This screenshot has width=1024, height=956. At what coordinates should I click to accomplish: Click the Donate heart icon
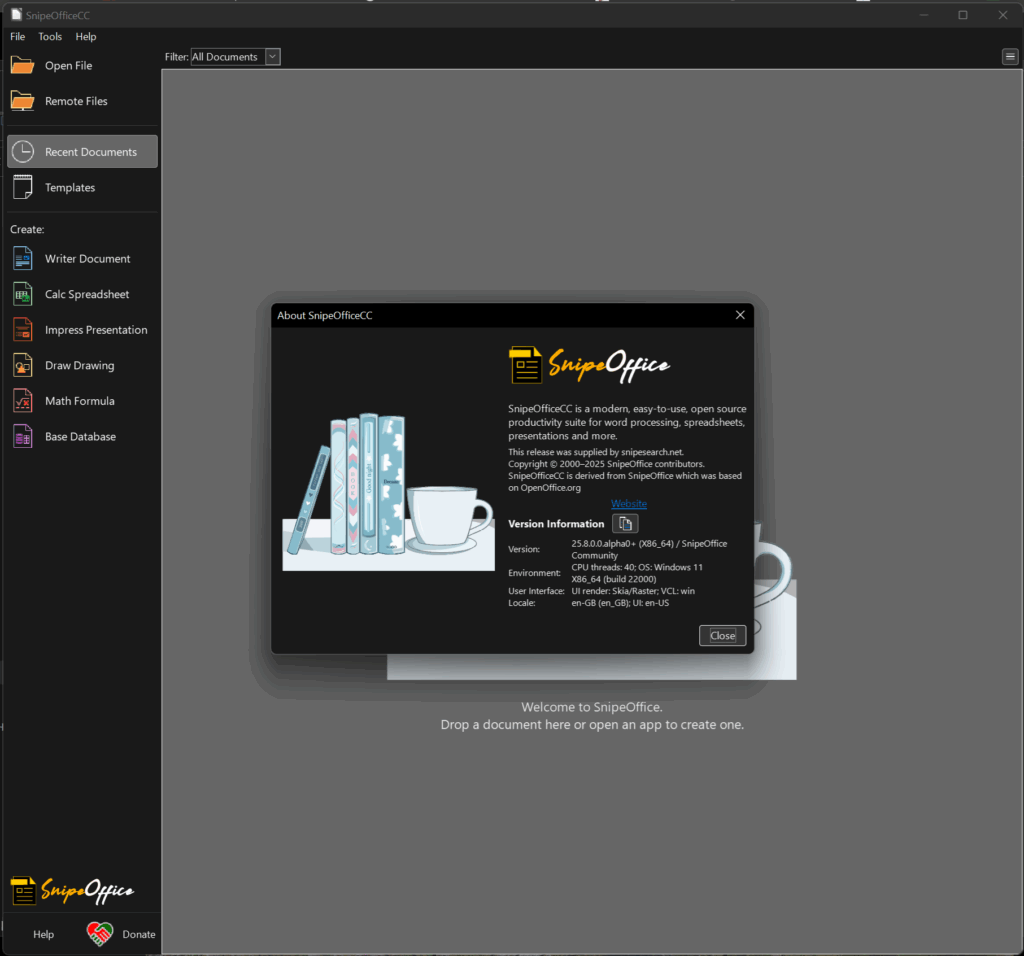pos(100,934)
